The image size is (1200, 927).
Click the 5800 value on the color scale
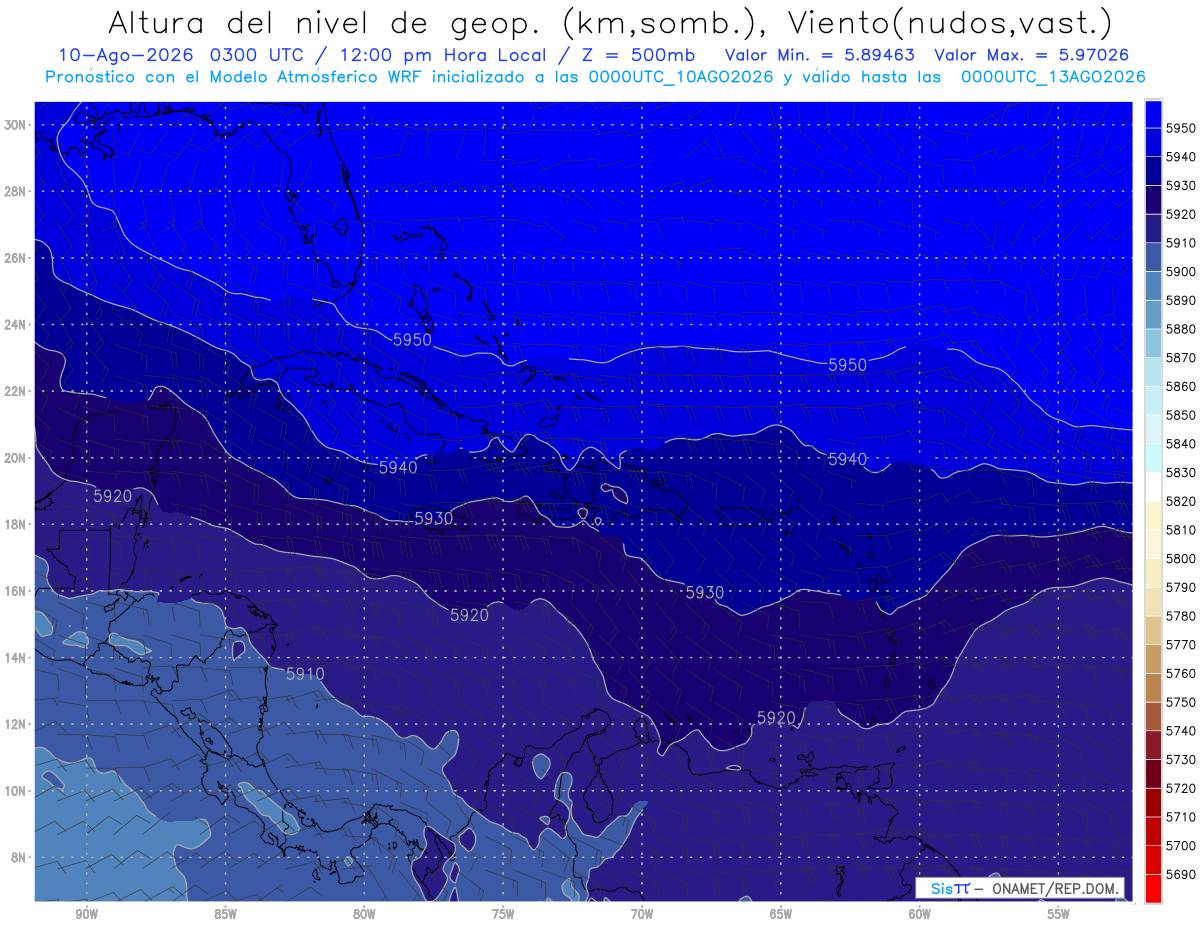1180,559
